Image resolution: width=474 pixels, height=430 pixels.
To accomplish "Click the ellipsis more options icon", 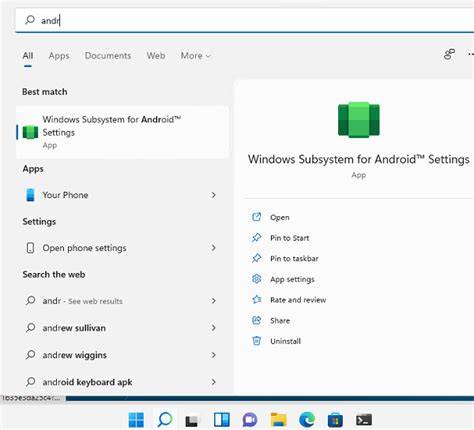I will tap(470, 54).
